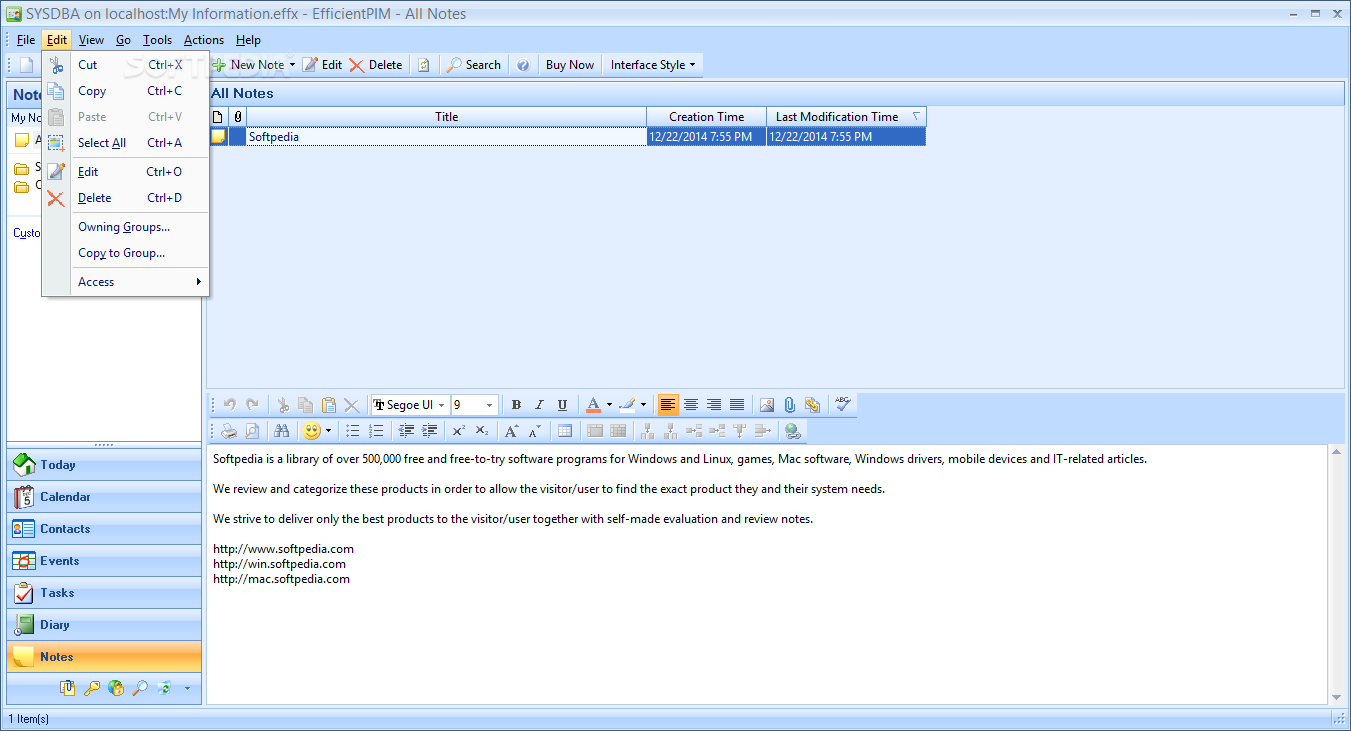The width and height of the screenshot is (1351, 731).
Task: Open the View menu
Action: coord(91,40)
